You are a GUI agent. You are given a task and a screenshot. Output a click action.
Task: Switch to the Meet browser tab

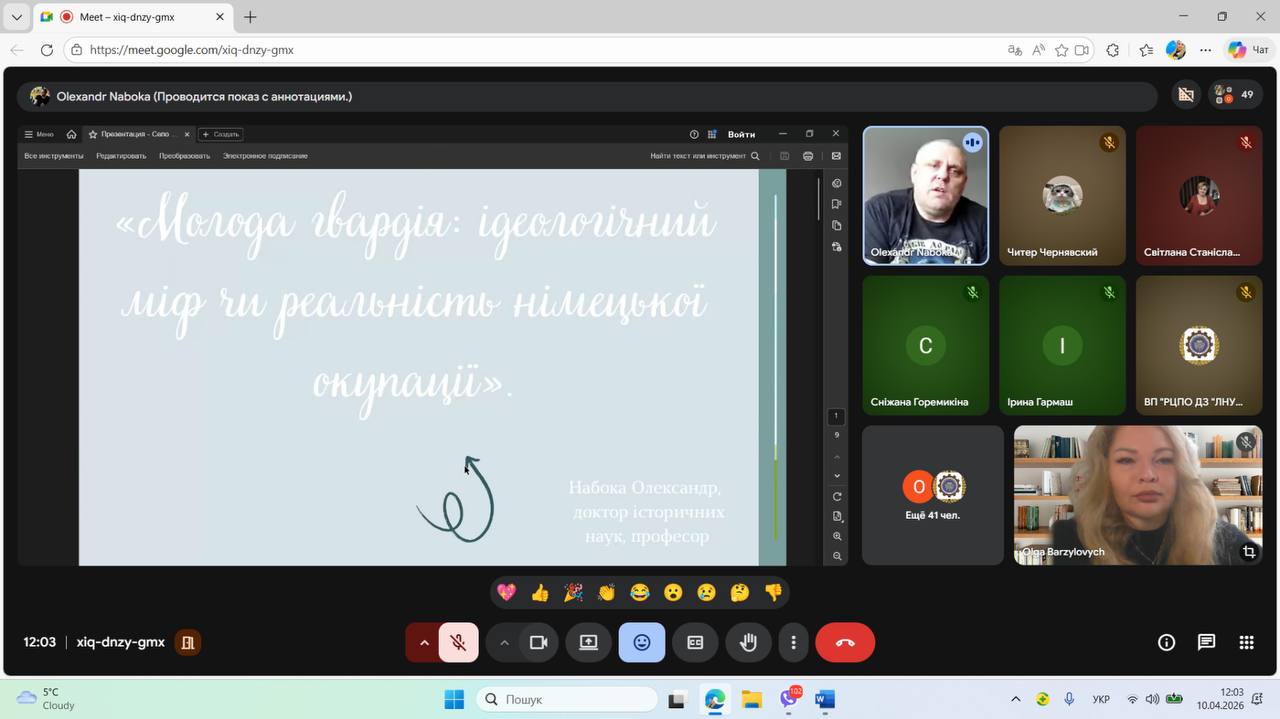(x=130, y=17)
